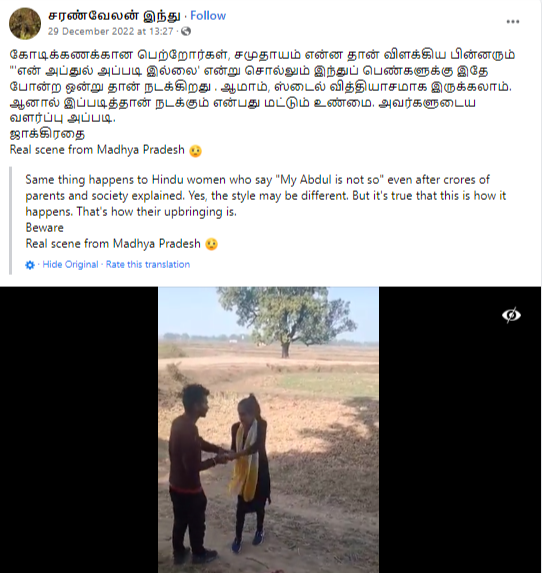The image size is (542, 573).
Task: Click the Tamil original post text
Action: click(262, 86)
